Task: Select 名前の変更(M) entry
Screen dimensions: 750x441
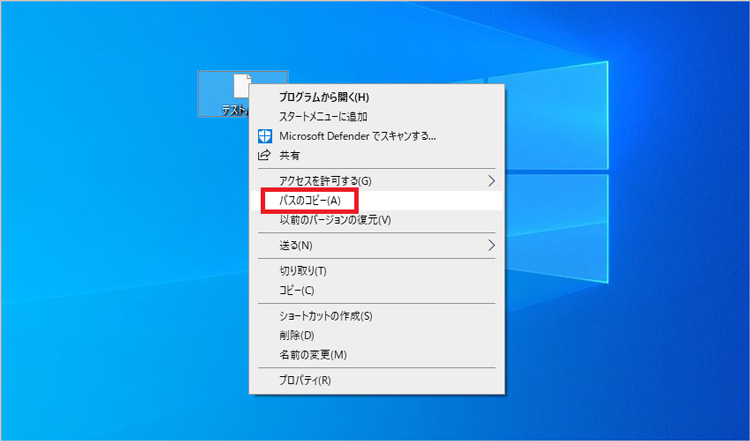Action: coord(376,355)
